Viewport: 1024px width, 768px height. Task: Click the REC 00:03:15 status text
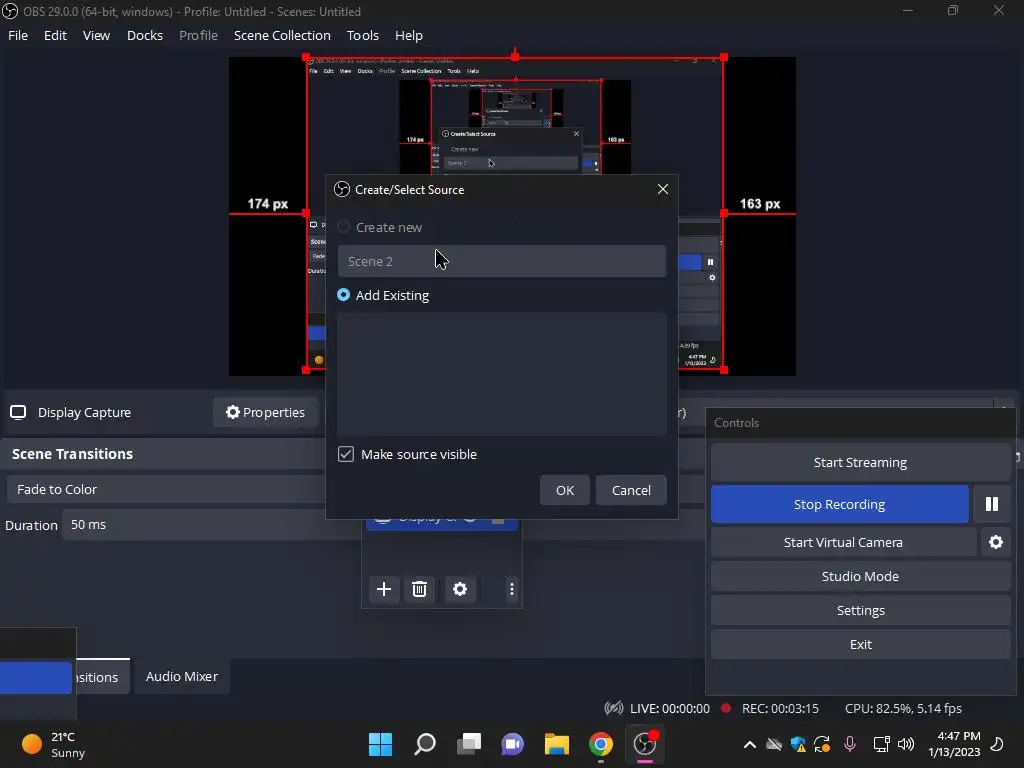(780, 709)
